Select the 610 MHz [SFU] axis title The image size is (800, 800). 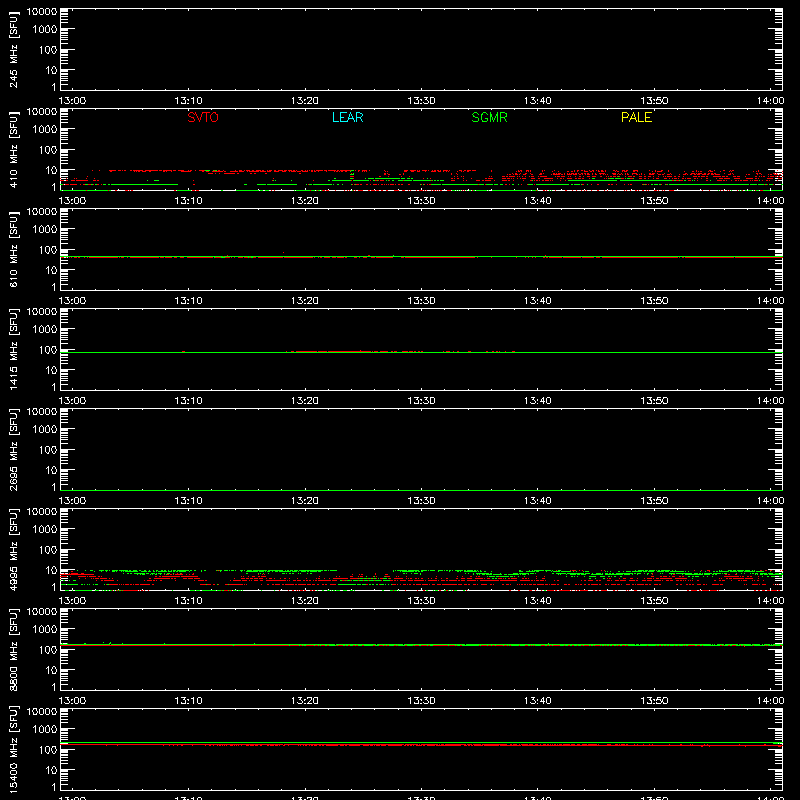13,249
